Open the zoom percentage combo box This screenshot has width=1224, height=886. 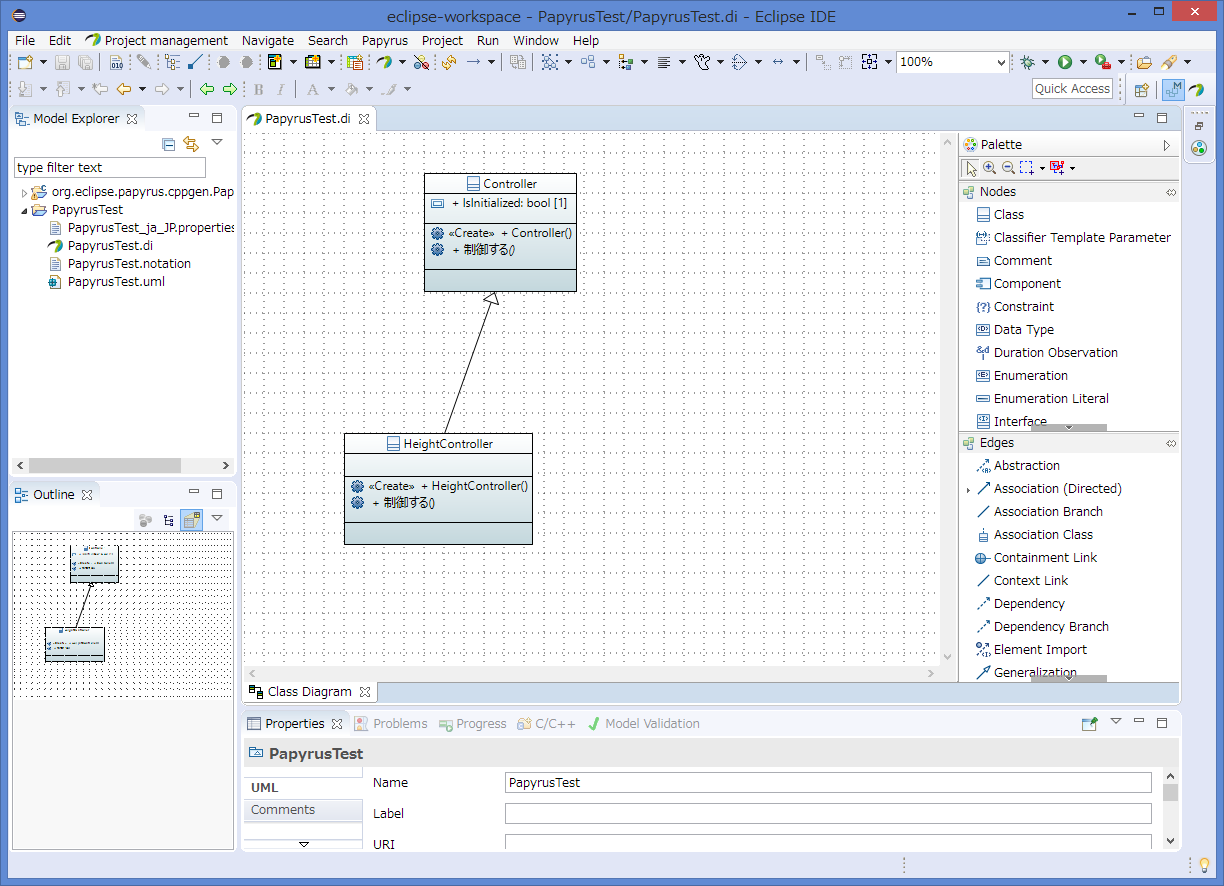coord(1001,62)
